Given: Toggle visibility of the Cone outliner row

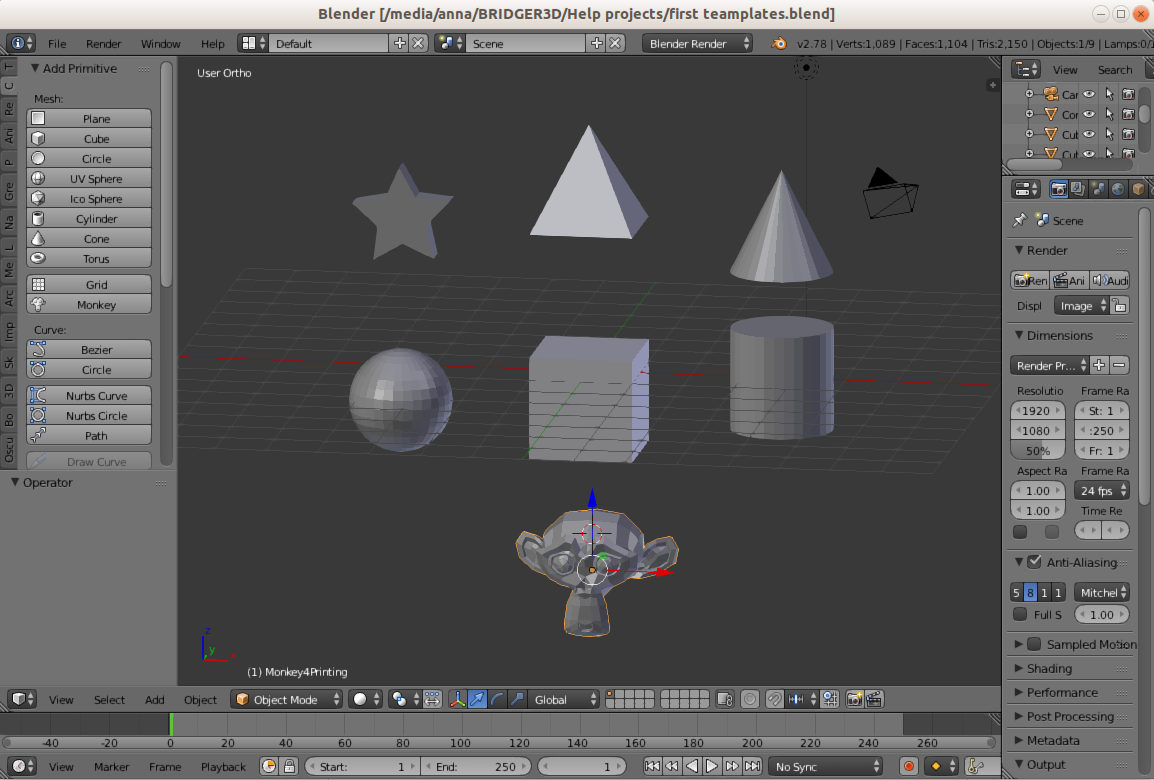Looking at the screenshot, I should pyautogui.click(x=1088, y=114).
